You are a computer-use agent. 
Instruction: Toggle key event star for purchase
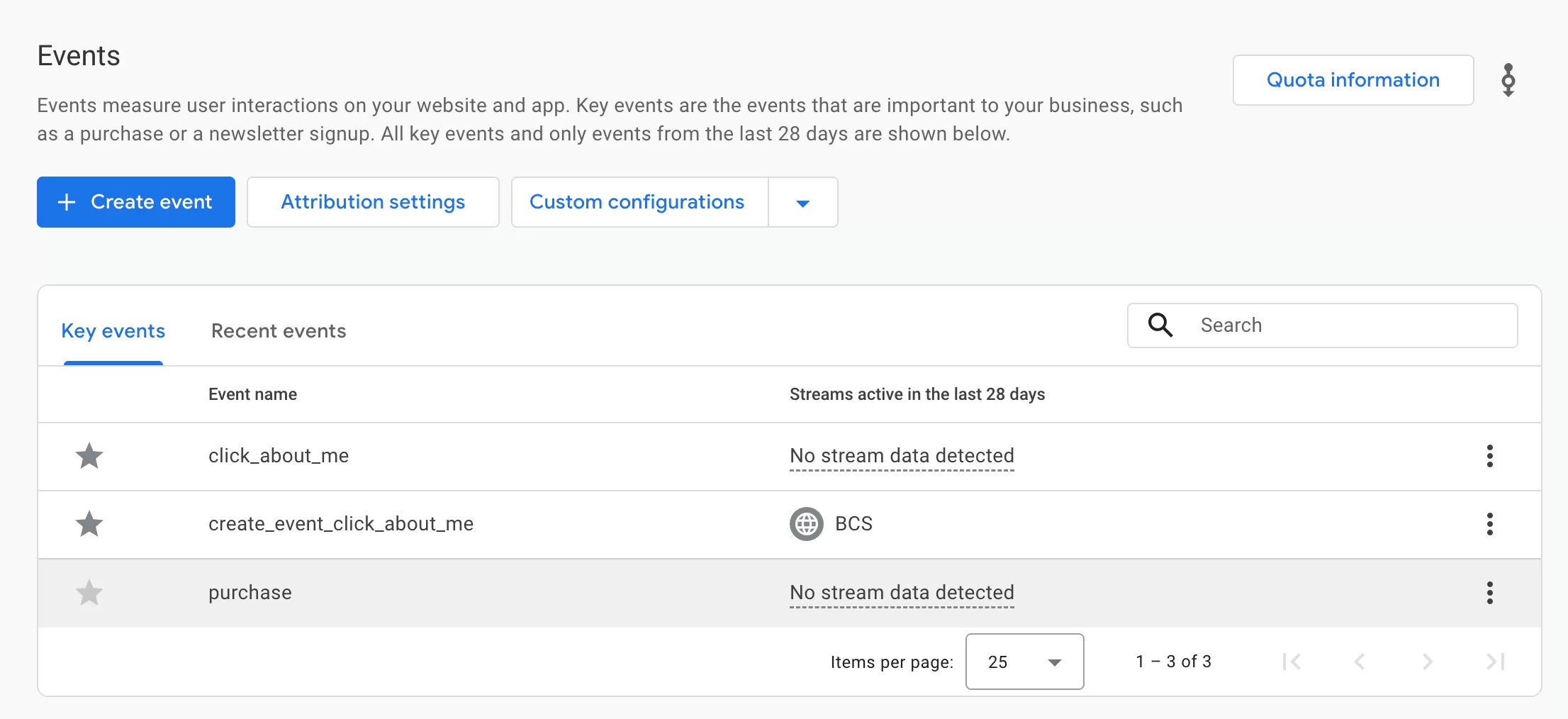click(x=89, y=593)
